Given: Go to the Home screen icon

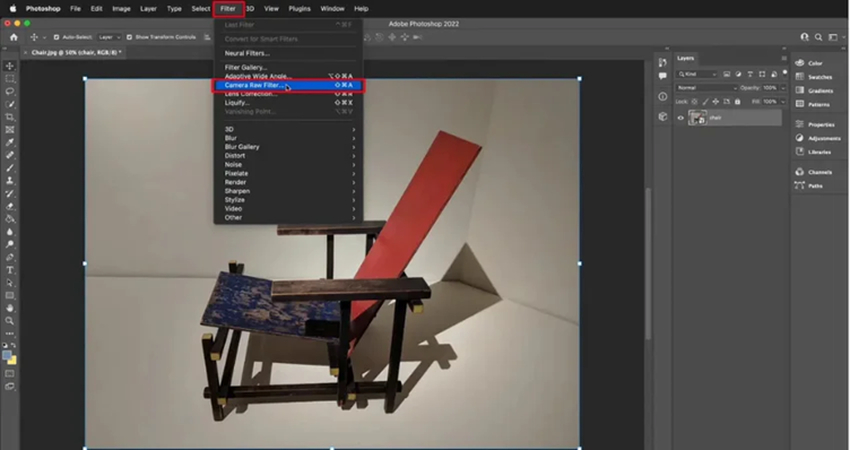Looking at the screenshot, I should point(14,37).
